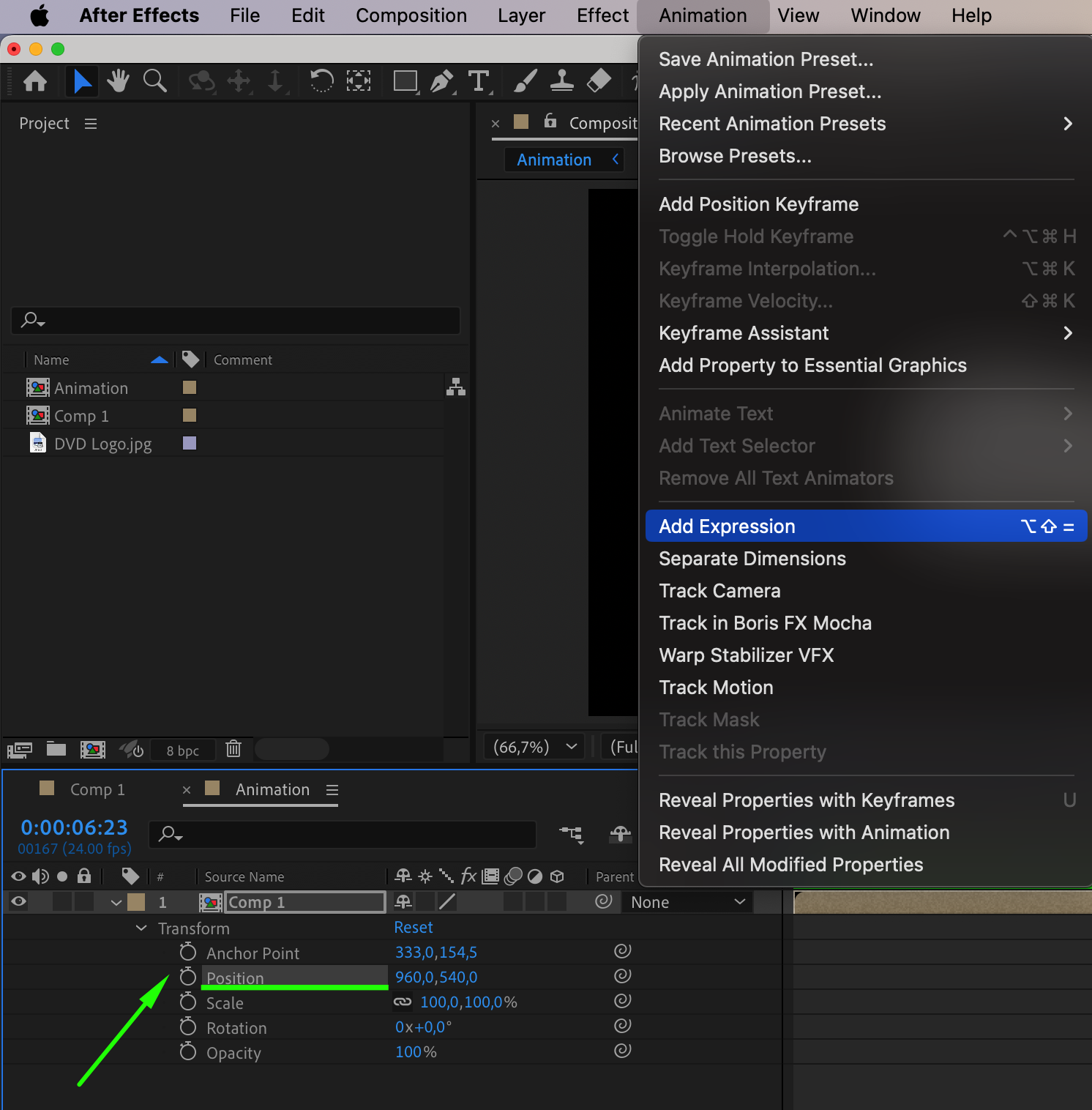The height and width of the screenshot is (1110, 1092).
Task: Click Reset link for Transform
Action: [x=414, y=928]
